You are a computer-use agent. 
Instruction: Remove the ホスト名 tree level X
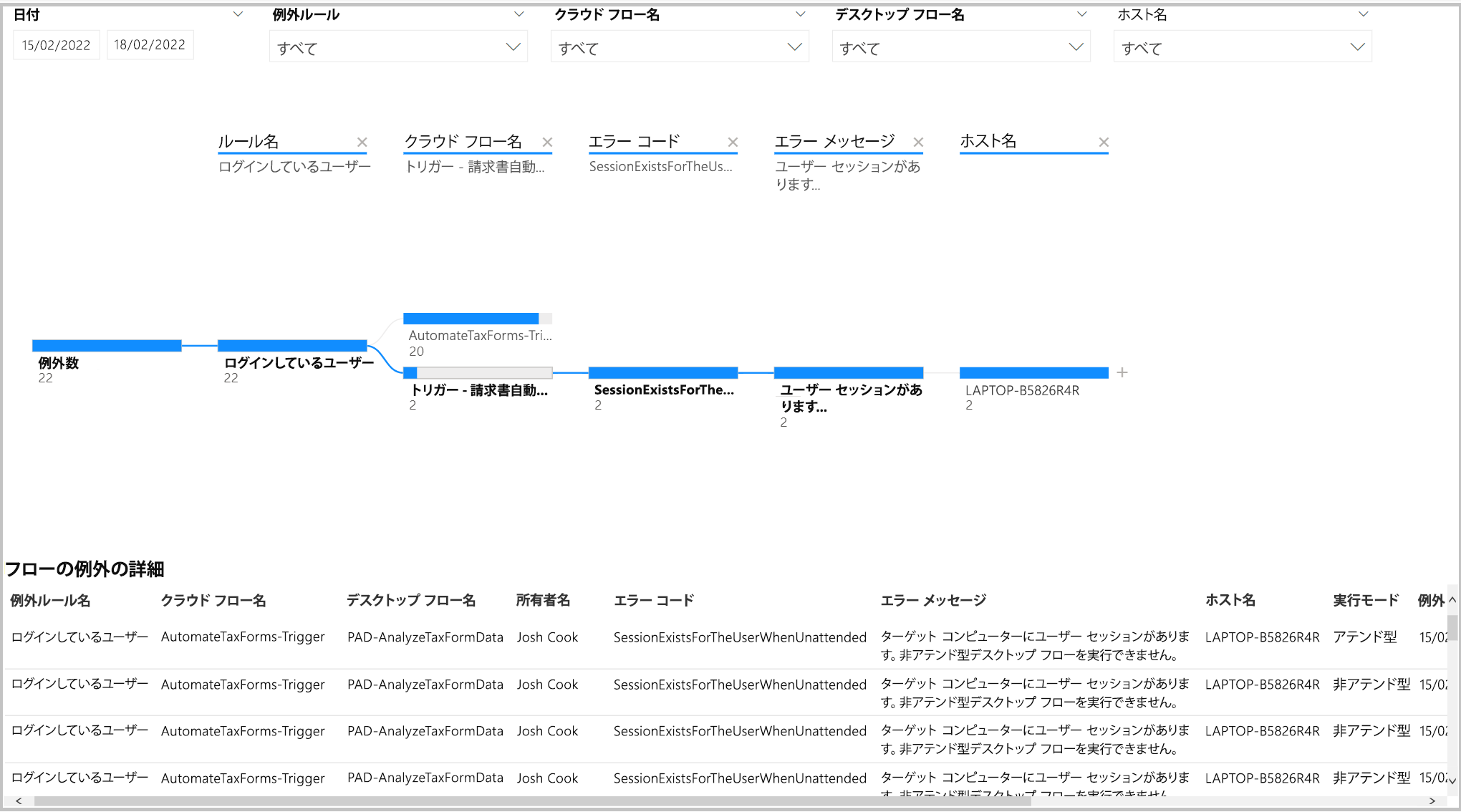click(x=1104, y=142)
